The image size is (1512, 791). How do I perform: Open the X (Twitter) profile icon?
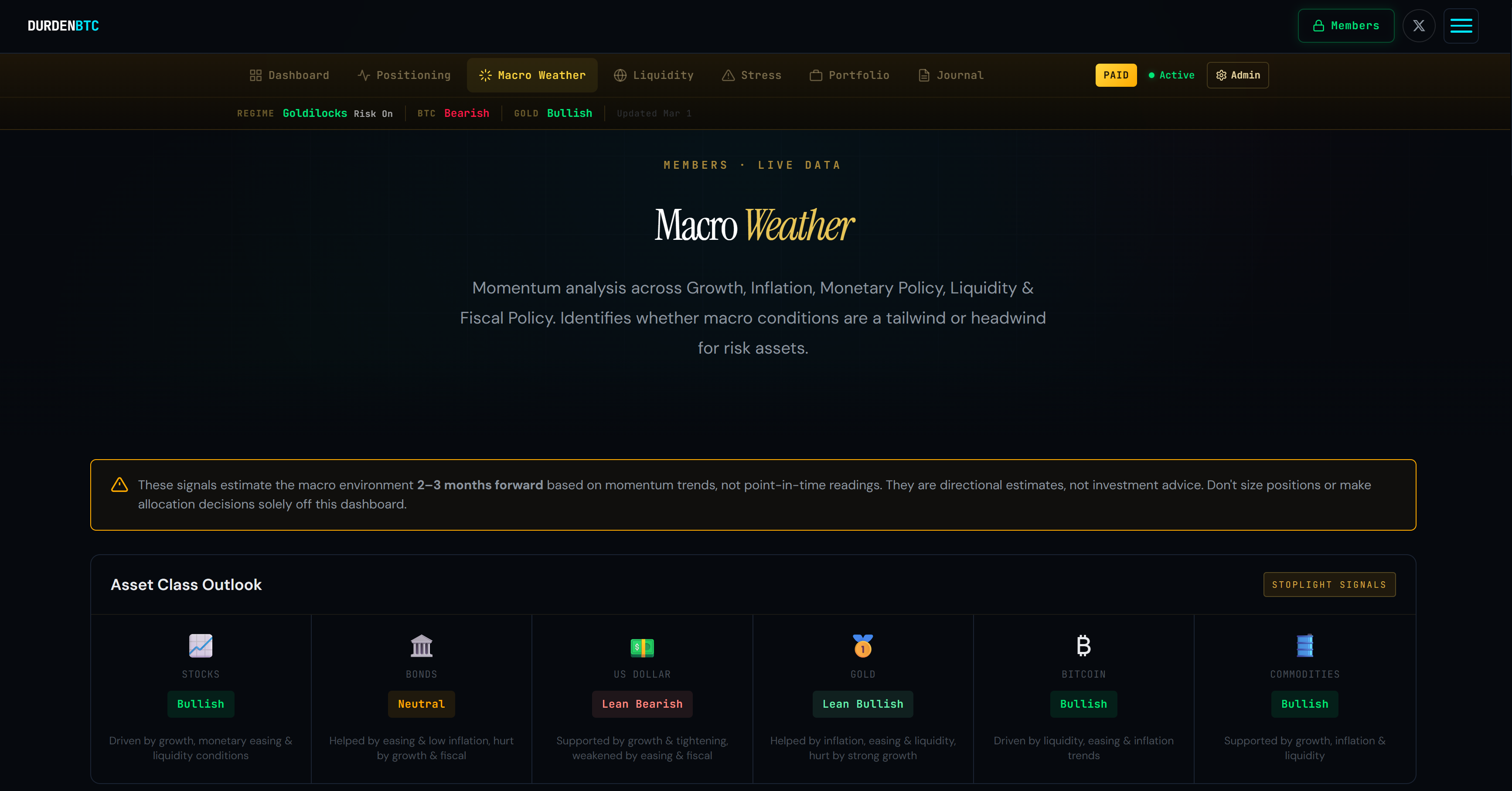coord(1419,26)
